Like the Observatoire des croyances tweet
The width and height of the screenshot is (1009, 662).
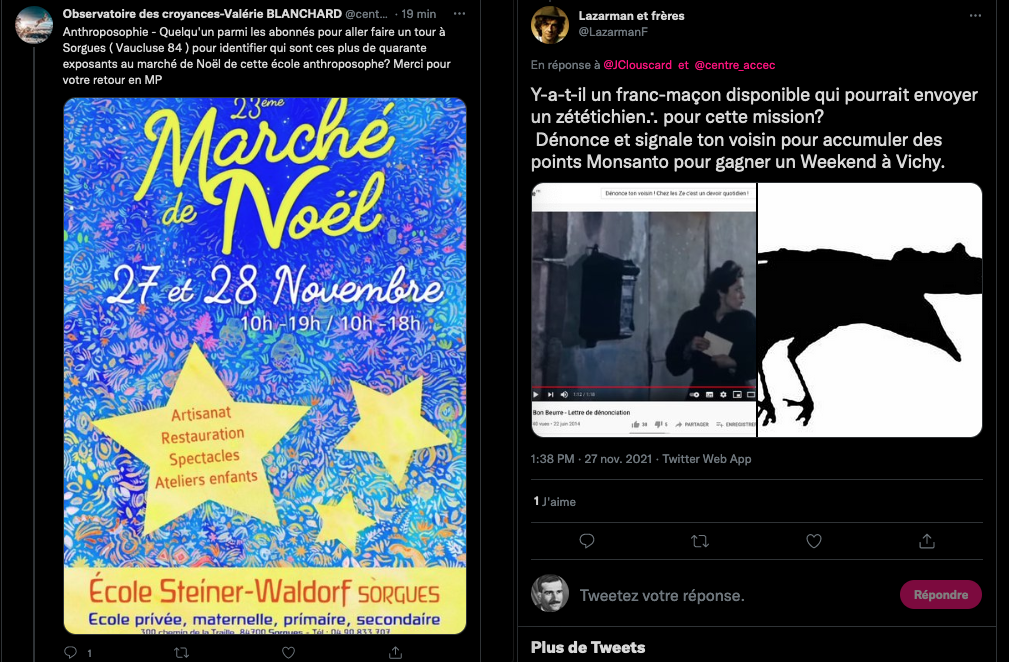pyautogui.click(x=288, y=652)
